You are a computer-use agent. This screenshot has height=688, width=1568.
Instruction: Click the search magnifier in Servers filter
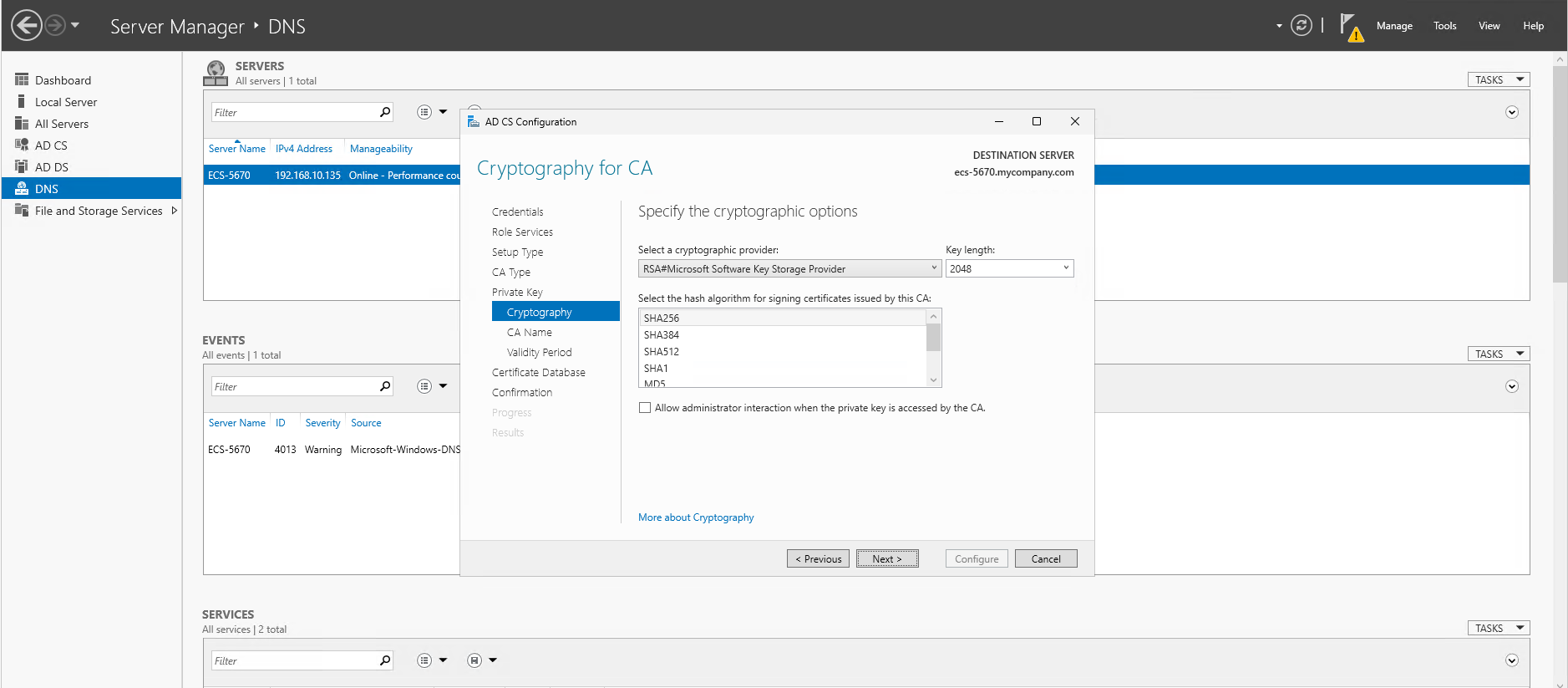(385, 112)
